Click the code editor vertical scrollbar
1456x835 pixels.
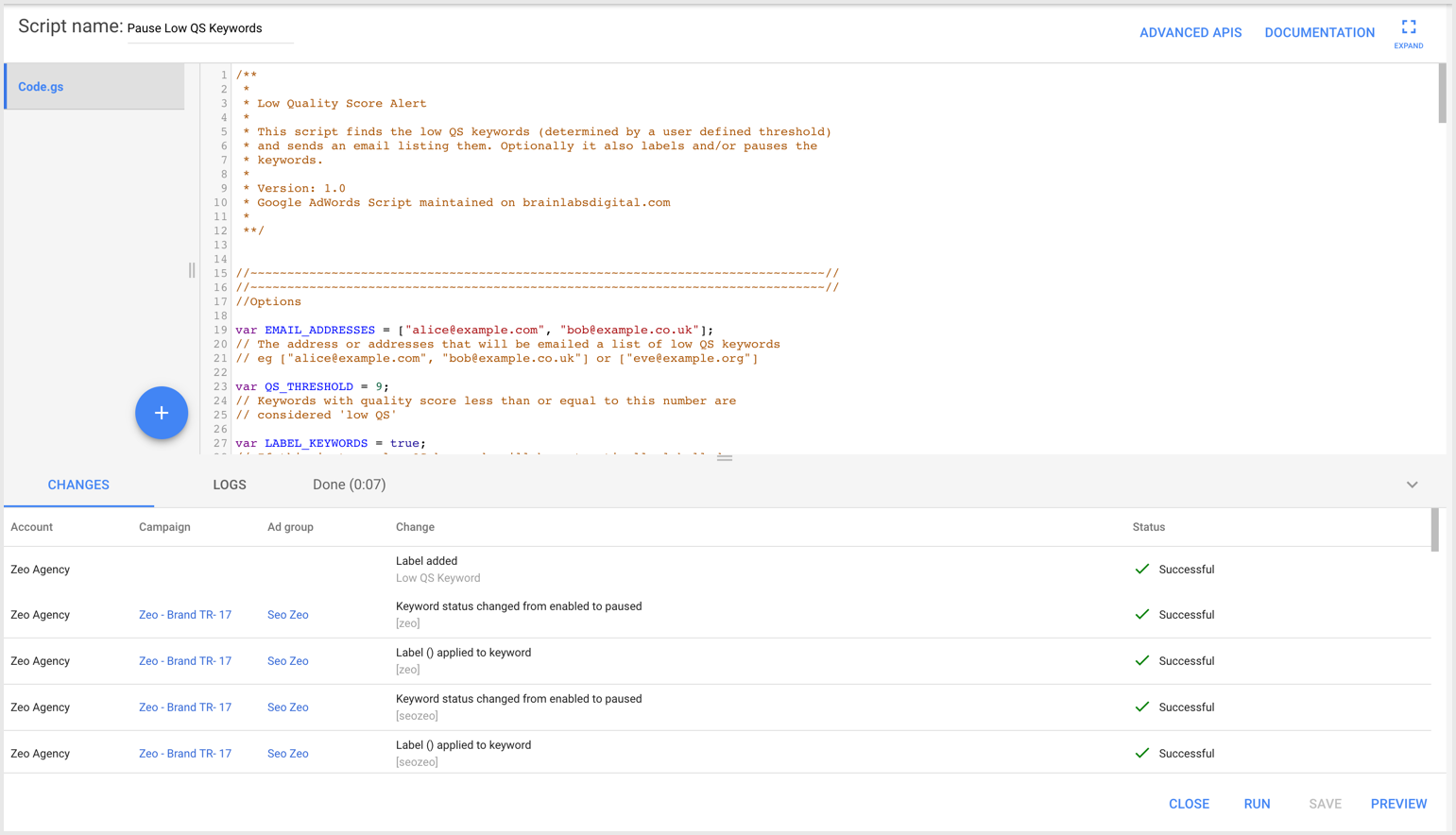pos(1442,93)
